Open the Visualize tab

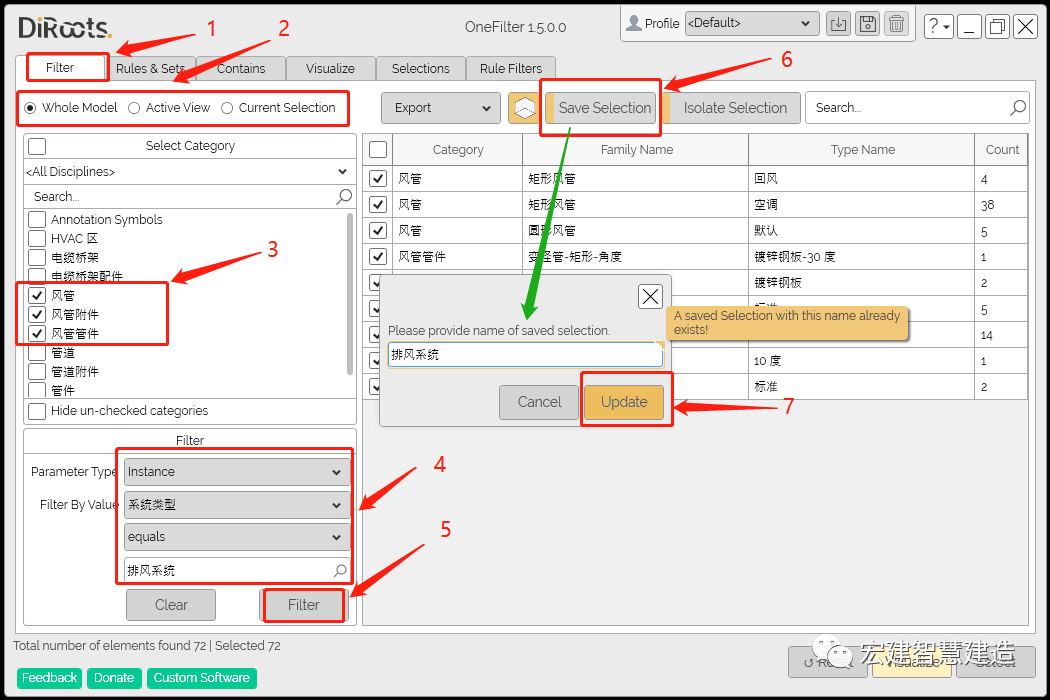click(330, 68)
